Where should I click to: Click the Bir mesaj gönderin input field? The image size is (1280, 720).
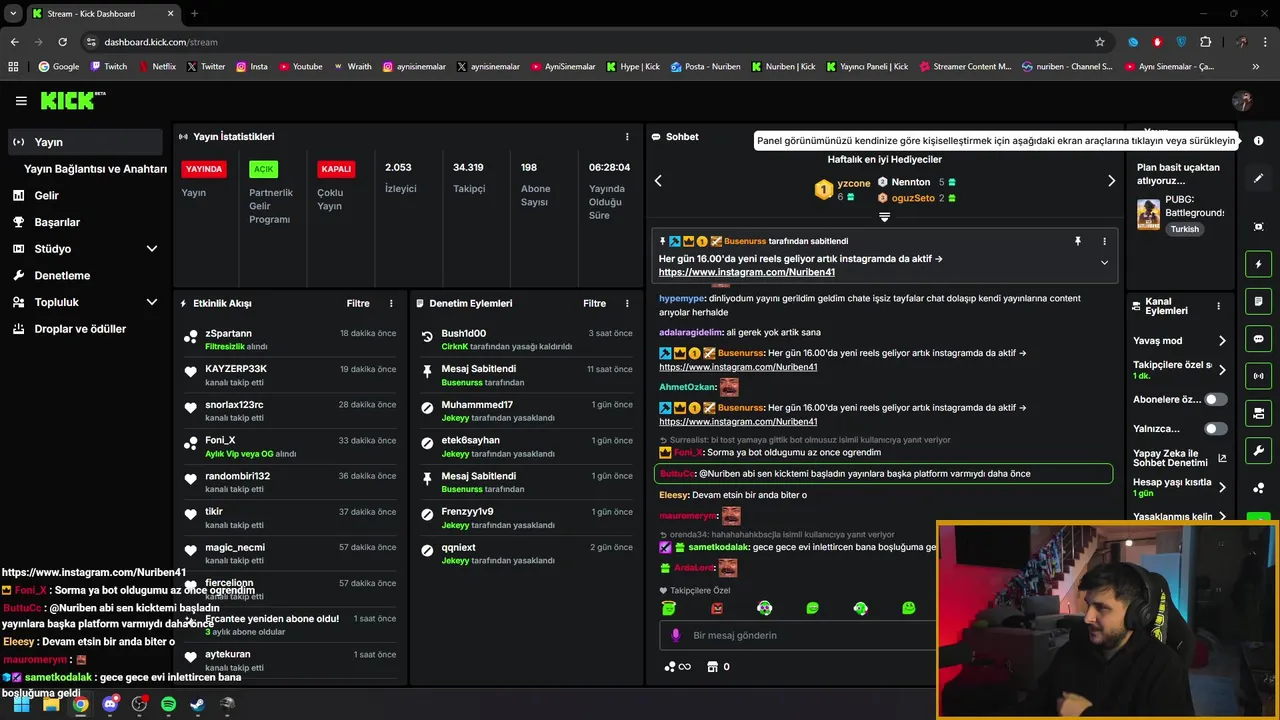[x=798, y=635]
